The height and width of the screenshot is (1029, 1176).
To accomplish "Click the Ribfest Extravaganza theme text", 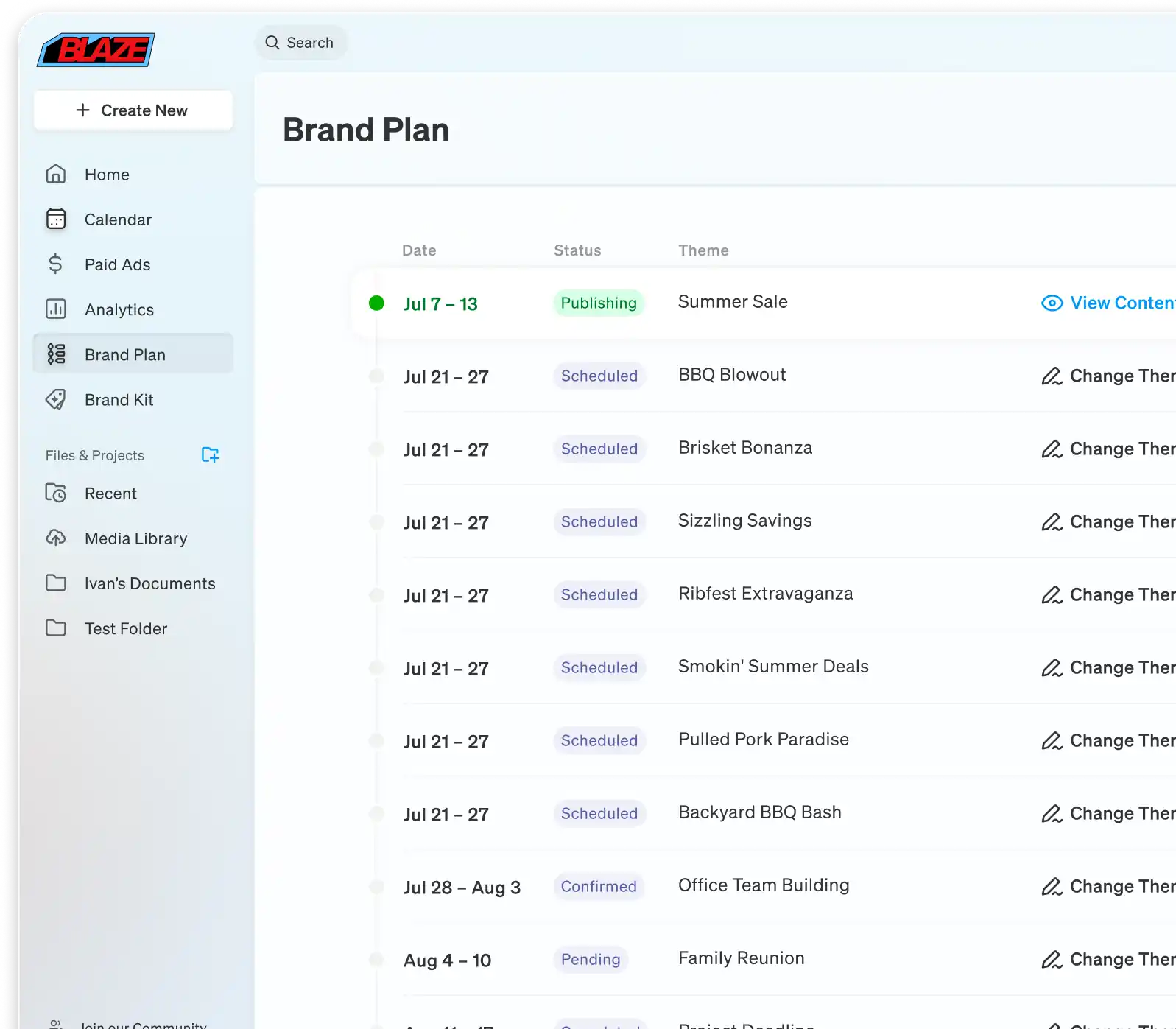I will tap(765, 594).
